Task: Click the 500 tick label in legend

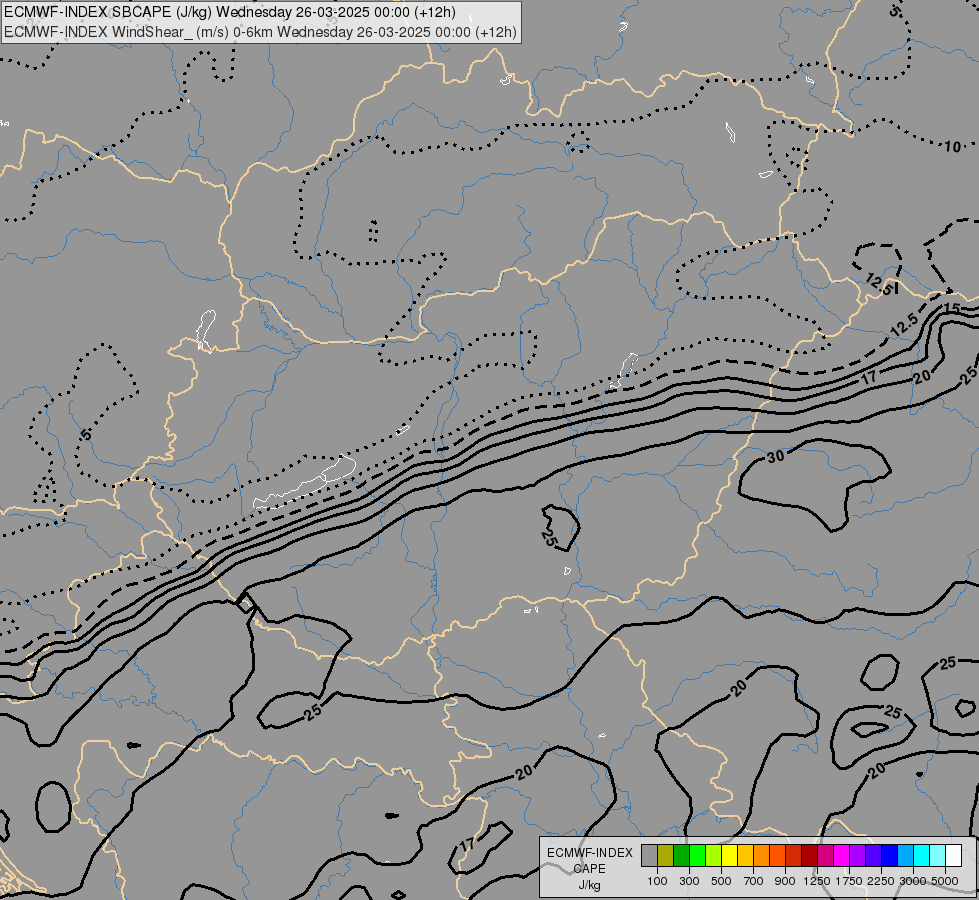Action: click(x=721, y=881)
